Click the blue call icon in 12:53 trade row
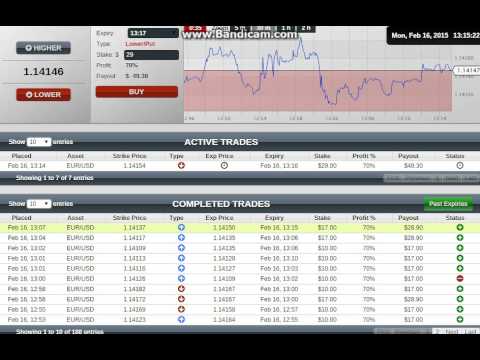The width and height of the screenshot is (480, 360). coord(181,319)
